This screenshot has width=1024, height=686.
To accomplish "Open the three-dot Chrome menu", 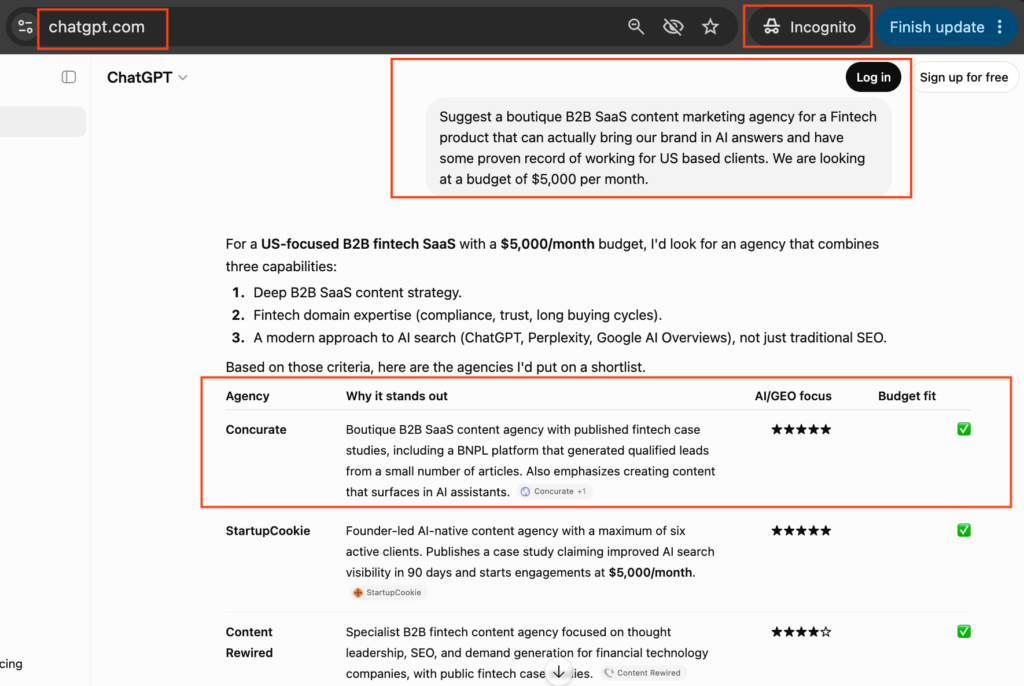I will (x=1000, y=27).
